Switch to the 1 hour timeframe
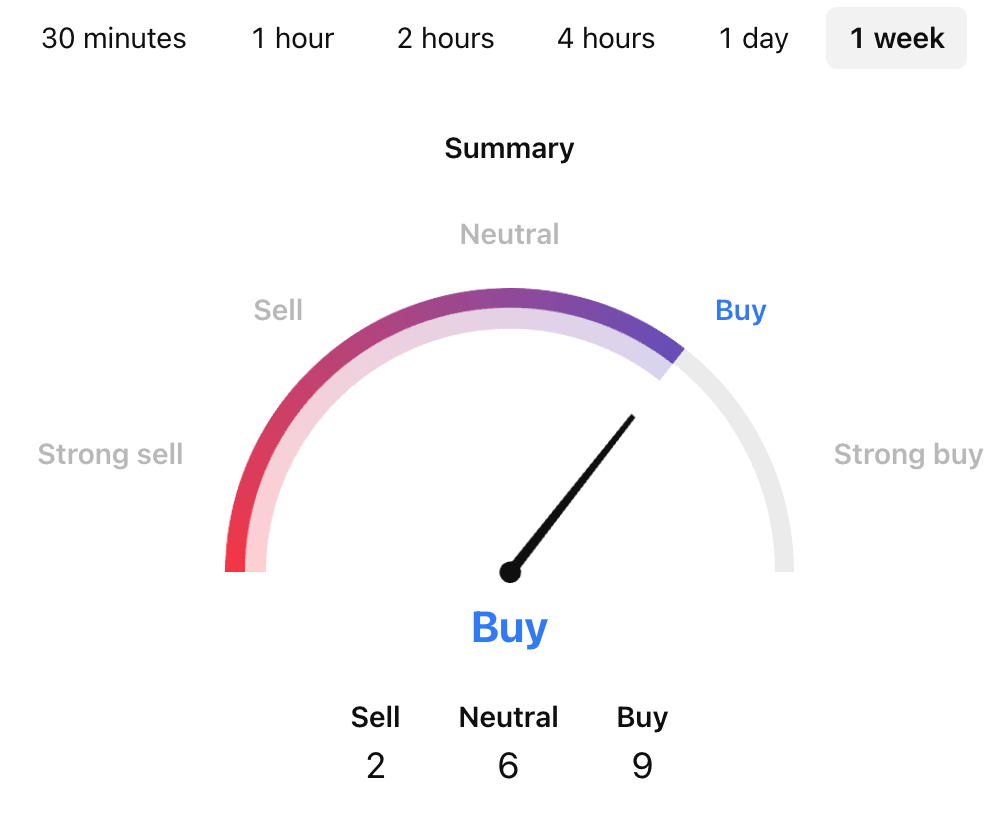 (x=292, y=39)
